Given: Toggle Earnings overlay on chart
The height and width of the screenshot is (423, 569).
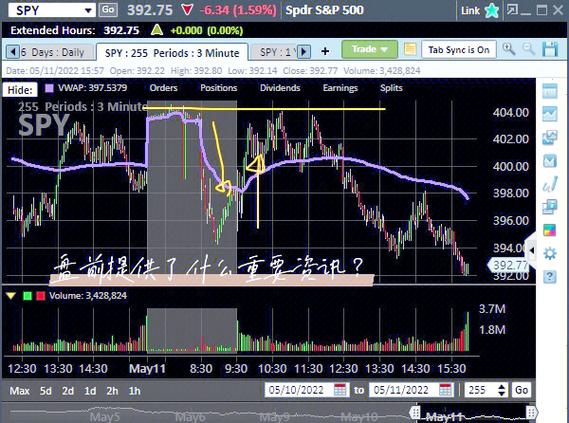Looking at the screenshot, I should tap(340, 88).
